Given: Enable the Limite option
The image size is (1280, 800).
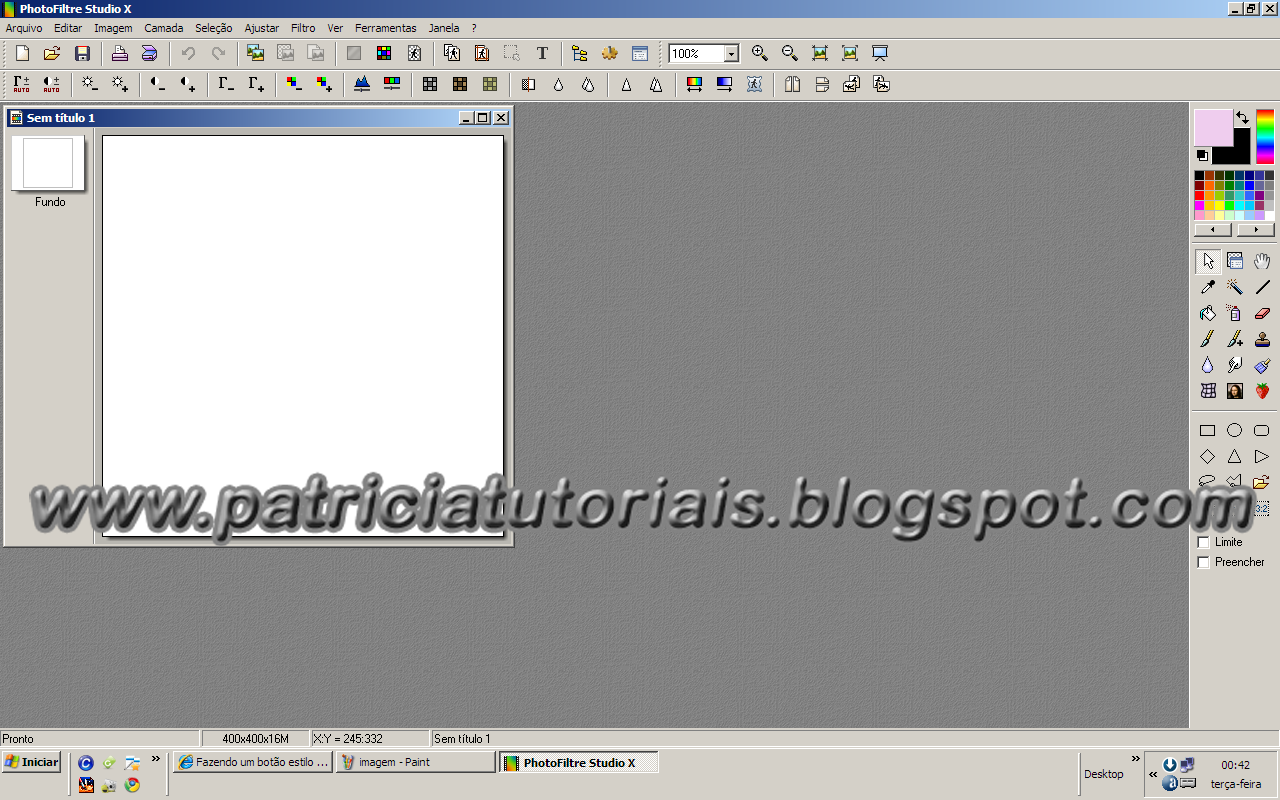Looking at the screenshot, I should [x=1203, y=541].
